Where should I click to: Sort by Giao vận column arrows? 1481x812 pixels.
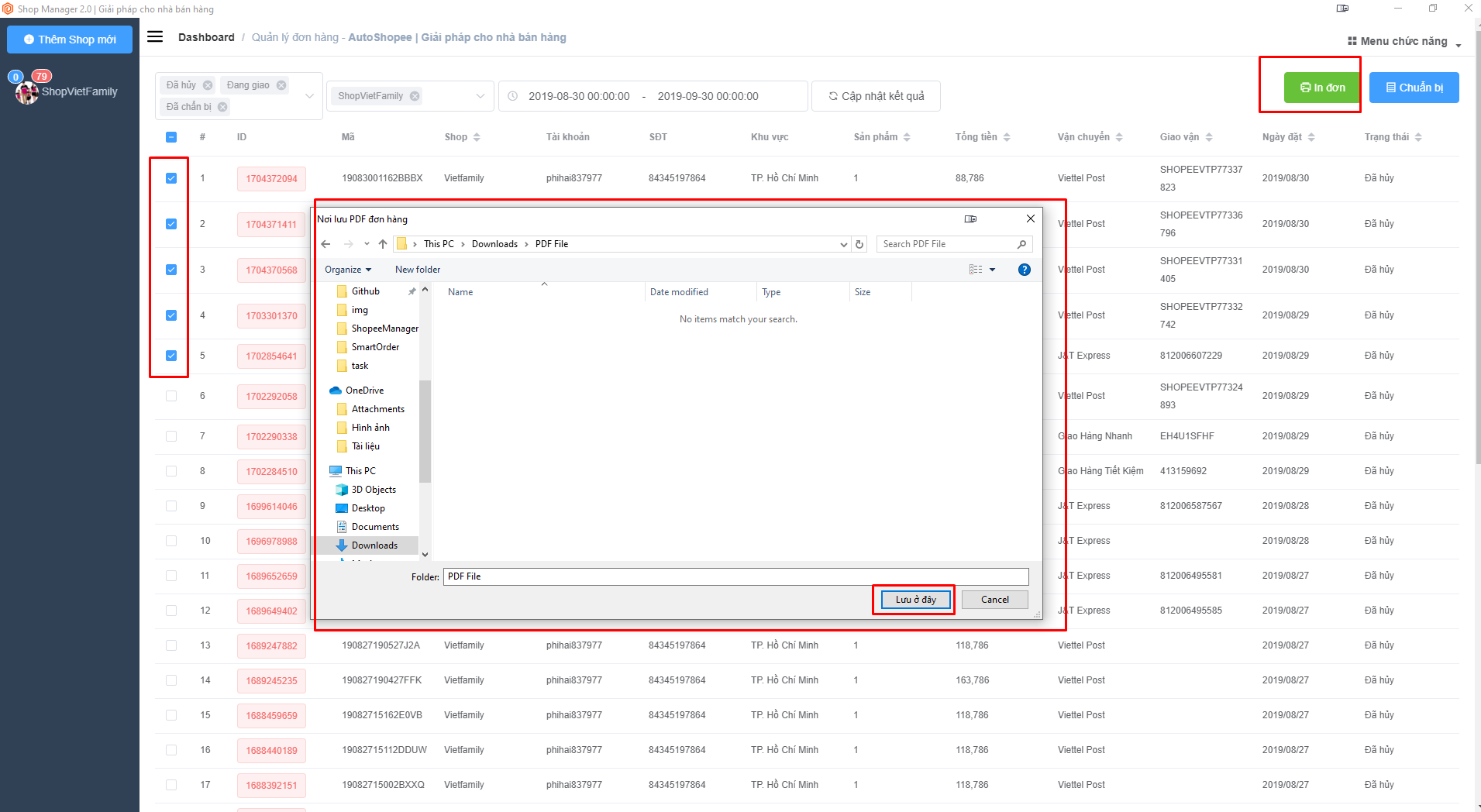pos(1209,137)
